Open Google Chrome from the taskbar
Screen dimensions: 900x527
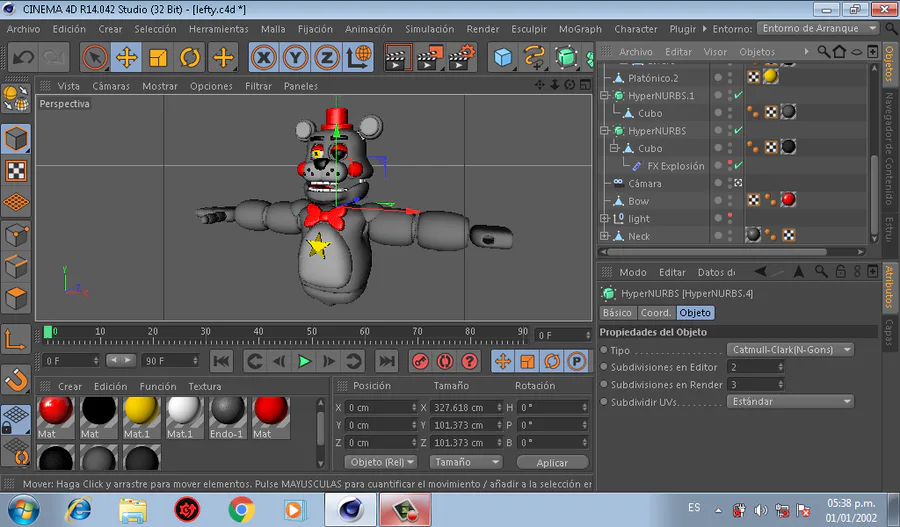pos(241,510)
